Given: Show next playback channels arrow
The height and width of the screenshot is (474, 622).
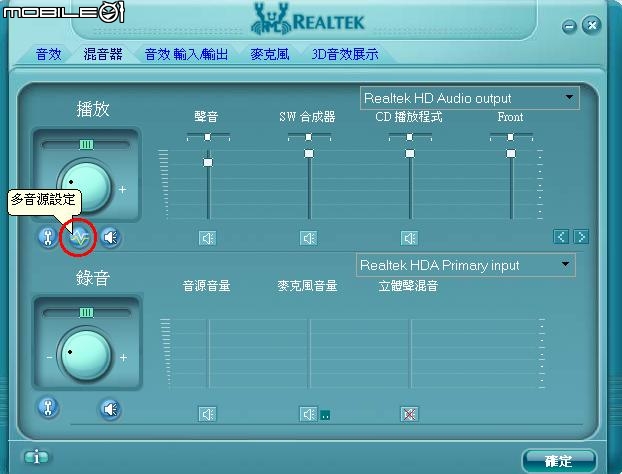Looking at the screenshot, I should [x=581, y=237].
